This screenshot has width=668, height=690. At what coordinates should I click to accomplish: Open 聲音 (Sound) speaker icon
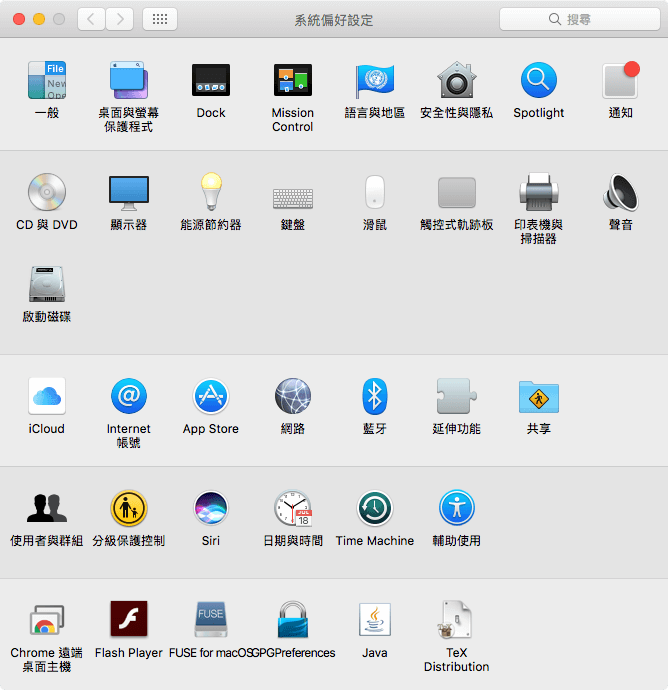[620, 192]
